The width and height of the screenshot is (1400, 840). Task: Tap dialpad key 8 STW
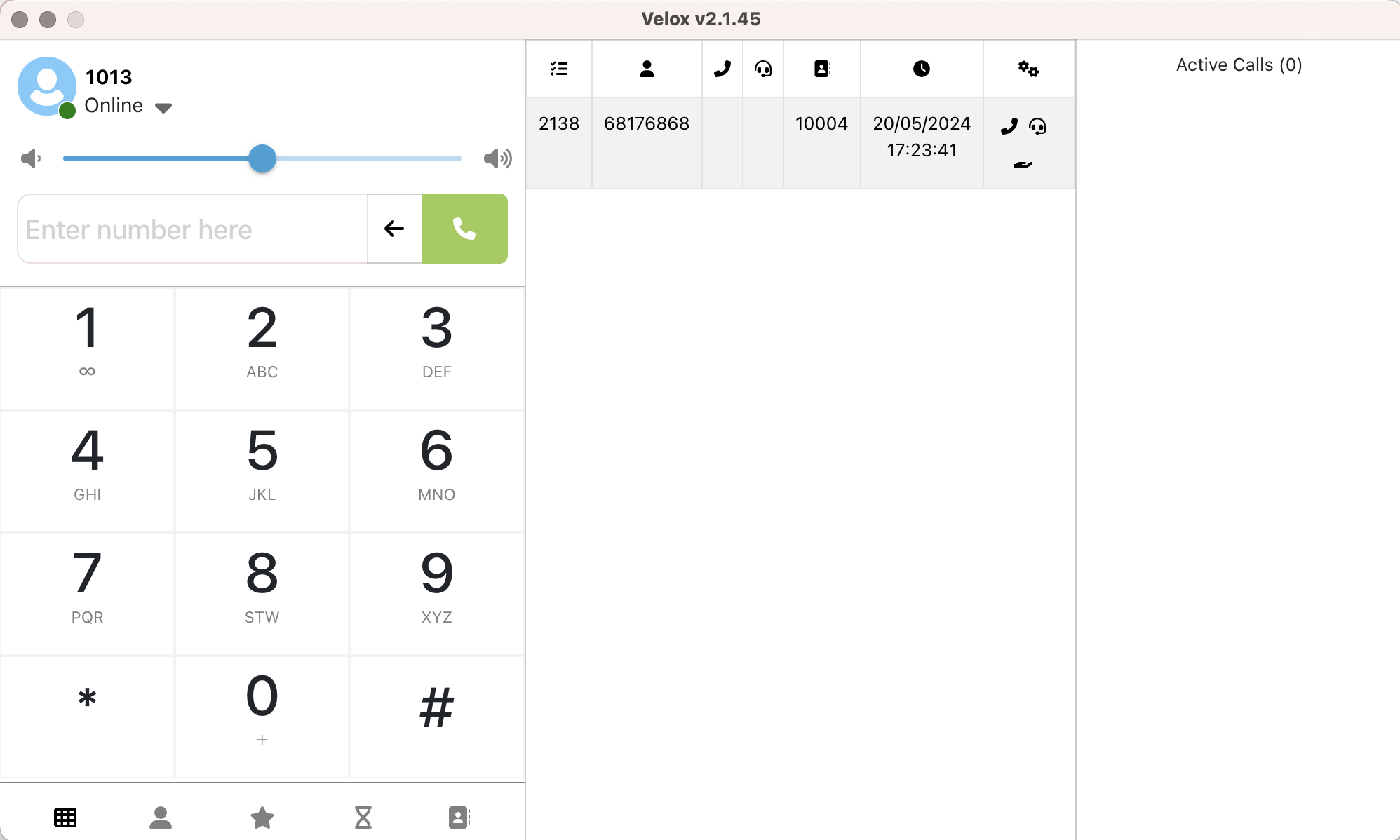[262, 594]
